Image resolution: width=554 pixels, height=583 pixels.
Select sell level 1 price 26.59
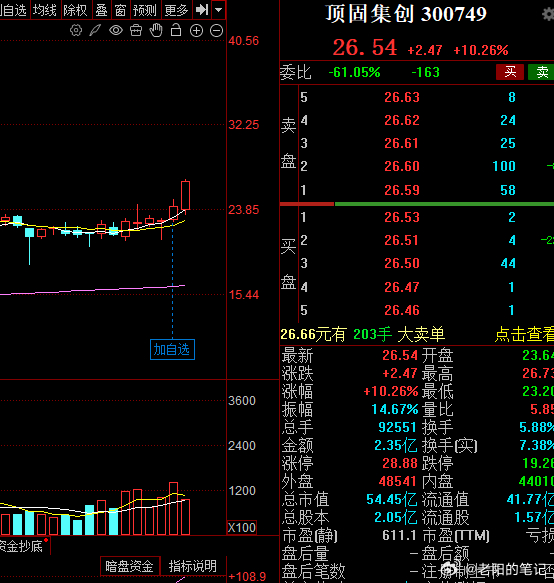click(x=402, y=190)
